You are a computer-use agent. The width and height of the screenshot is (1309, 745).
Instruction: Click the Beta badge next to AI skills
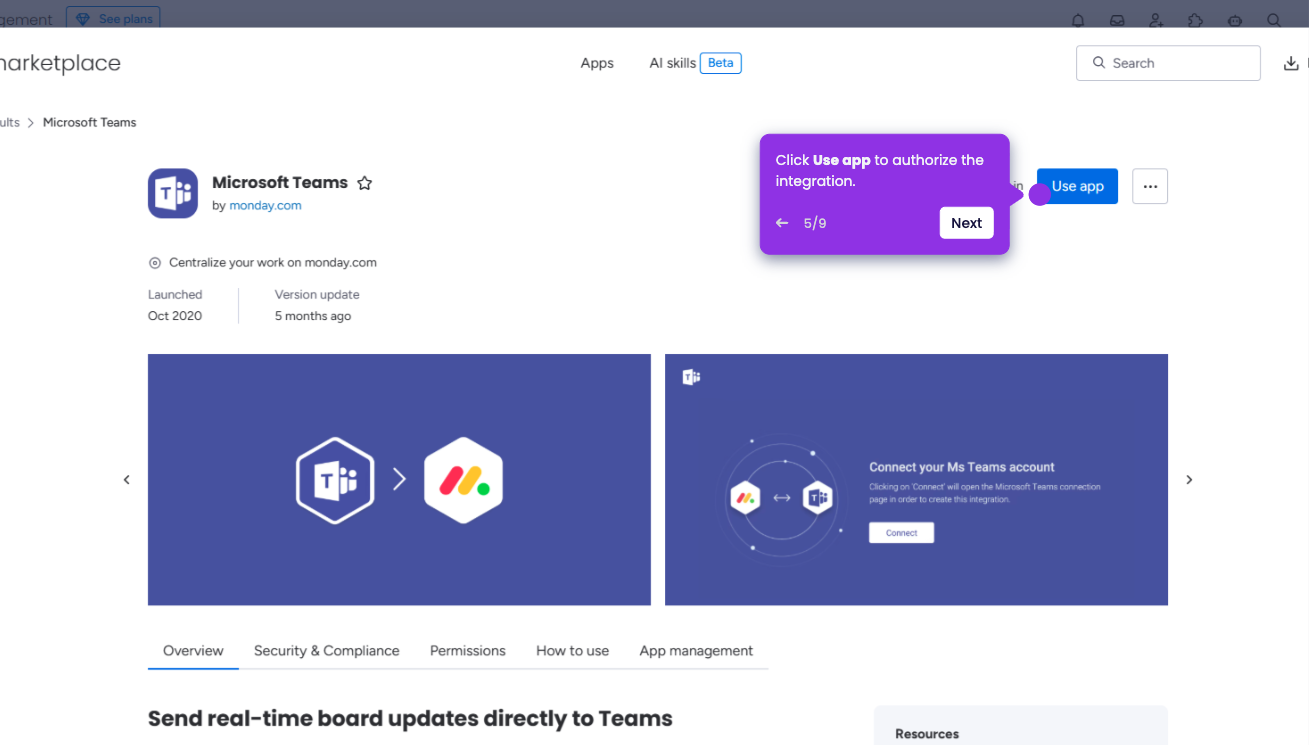coord(721,63)
